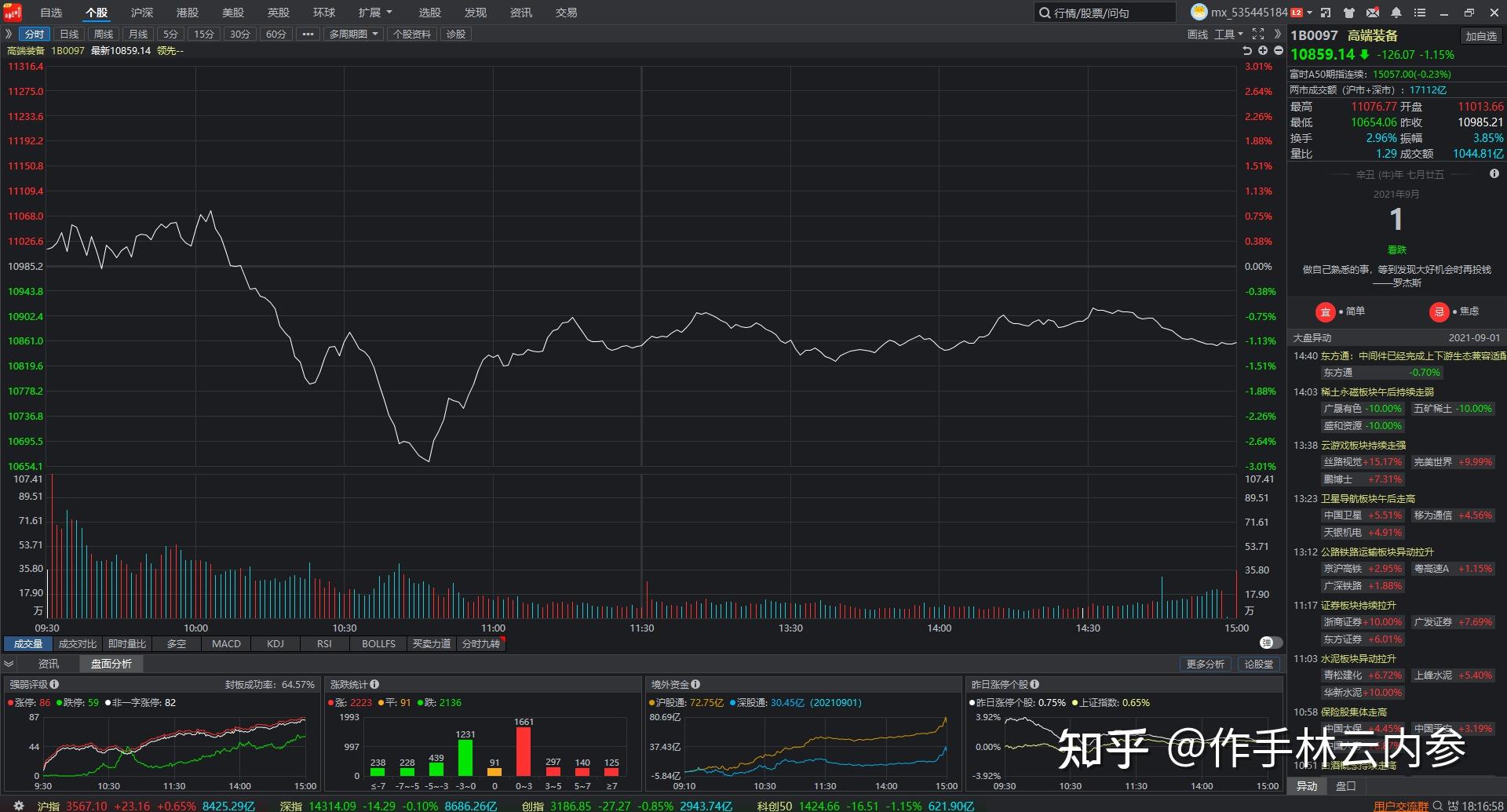Click the notification bell icon
This screenshot has height=812, width=1507.
pos(1396,13)
